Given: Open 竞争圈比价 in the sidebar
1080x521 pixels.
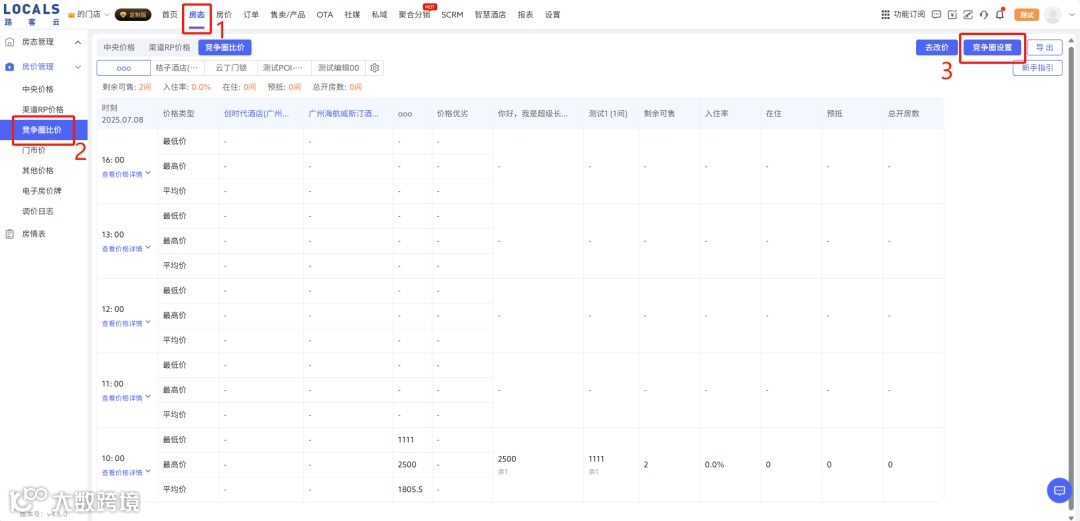Looking at the screenshot, I should point(43,130).
